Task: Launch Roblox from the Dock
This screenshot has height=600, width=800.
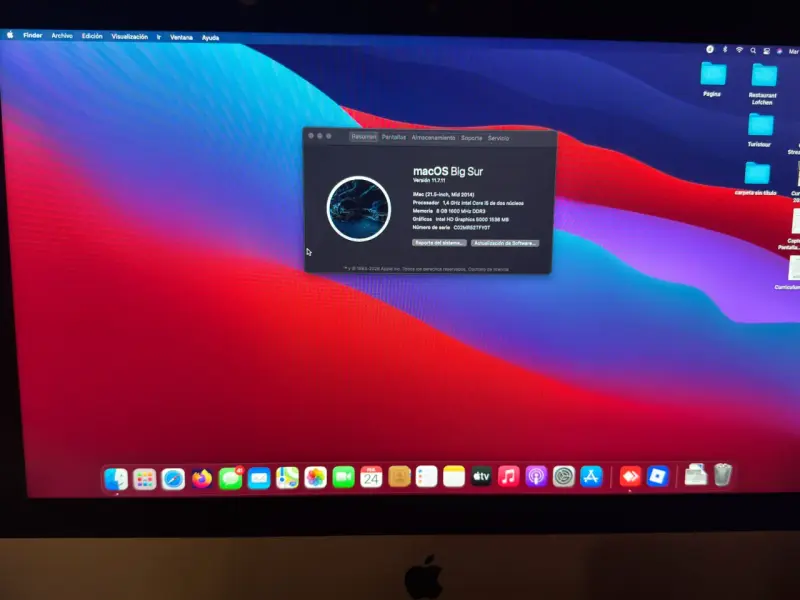Action: pyautogui.click(x=658, y=476)
